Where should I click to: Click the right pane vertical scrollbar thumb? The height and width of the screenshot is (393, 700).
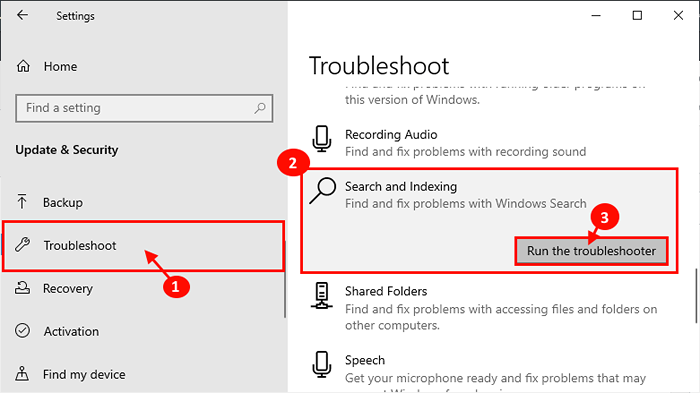[x=696, y=296]
